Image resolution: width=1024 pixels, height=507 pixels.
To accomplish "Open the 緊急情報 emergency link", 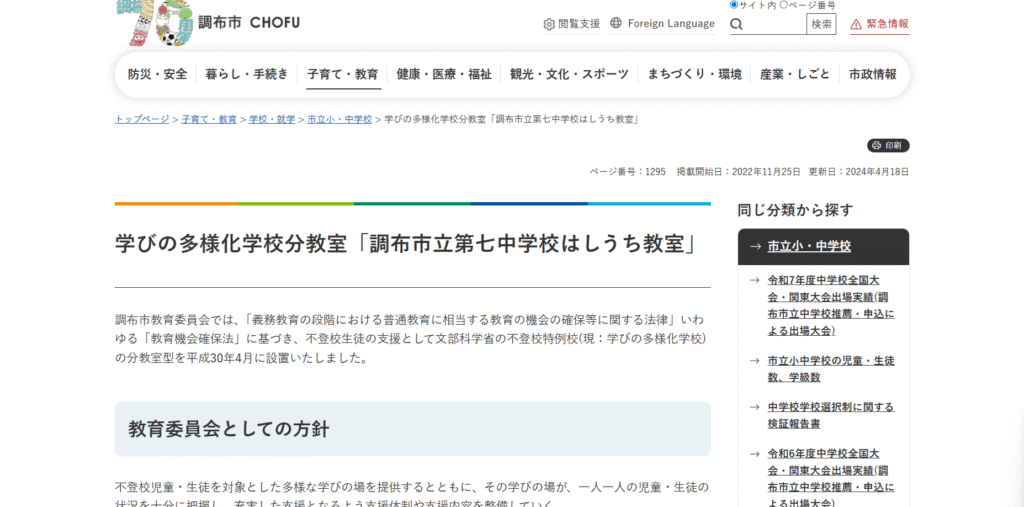I will tap(880, 24).
